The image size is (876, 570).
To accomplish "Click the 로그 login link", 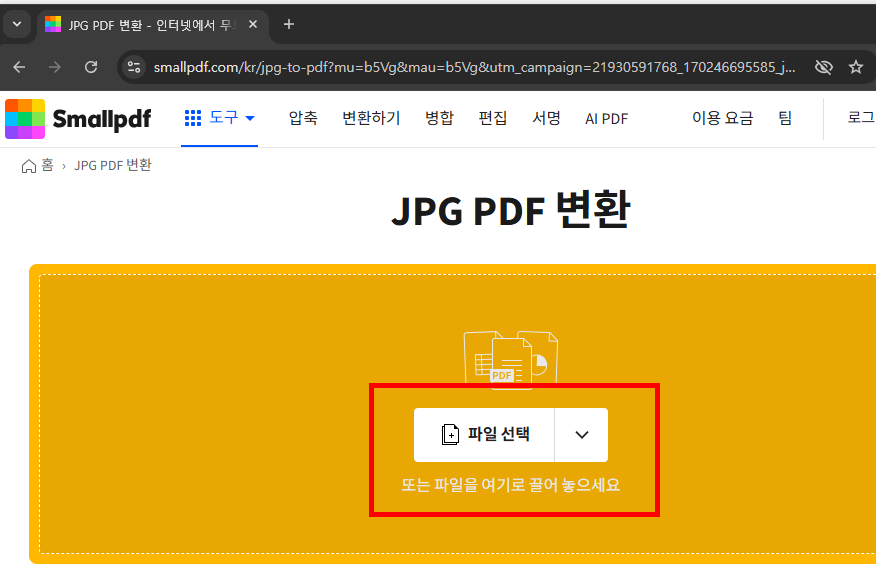I will click(x=861, y=118).
